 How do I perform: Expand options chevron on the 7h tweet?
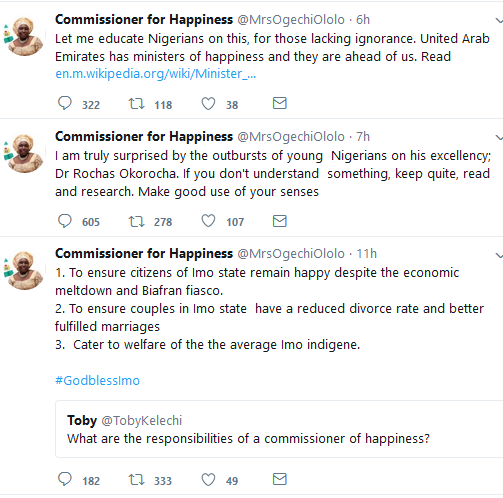click(499, 137)
